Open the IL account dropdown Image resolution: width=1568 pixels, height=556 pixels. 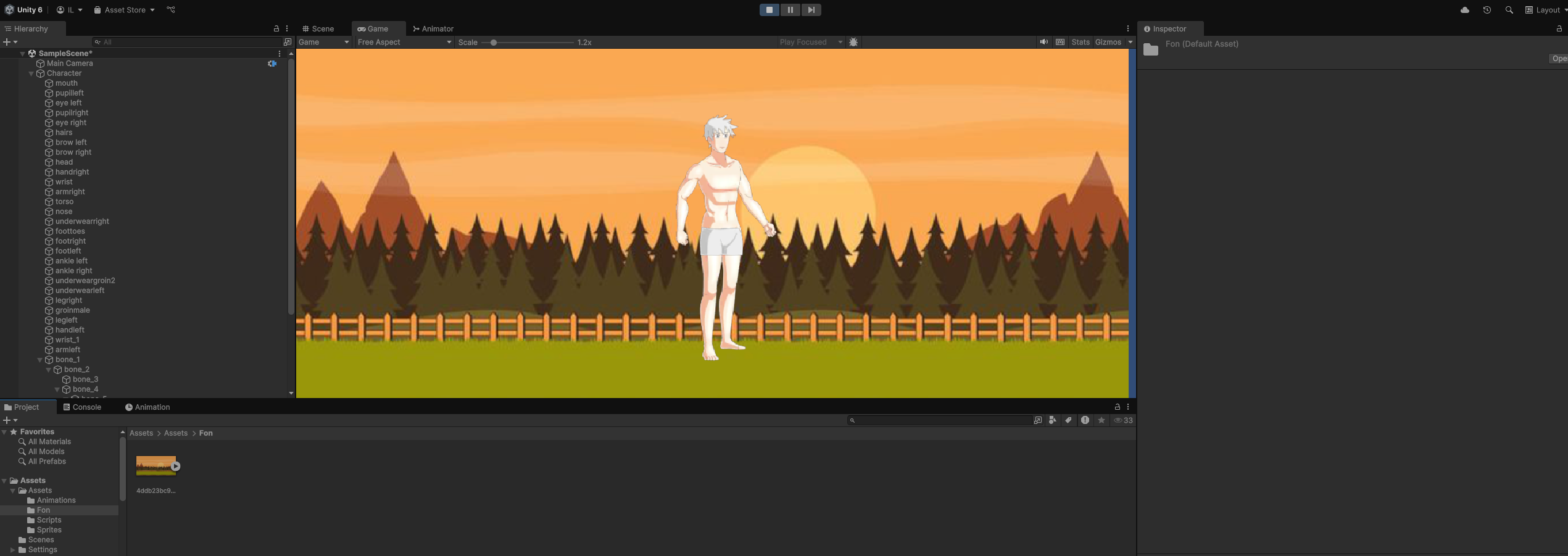click(x=69, y=10)
